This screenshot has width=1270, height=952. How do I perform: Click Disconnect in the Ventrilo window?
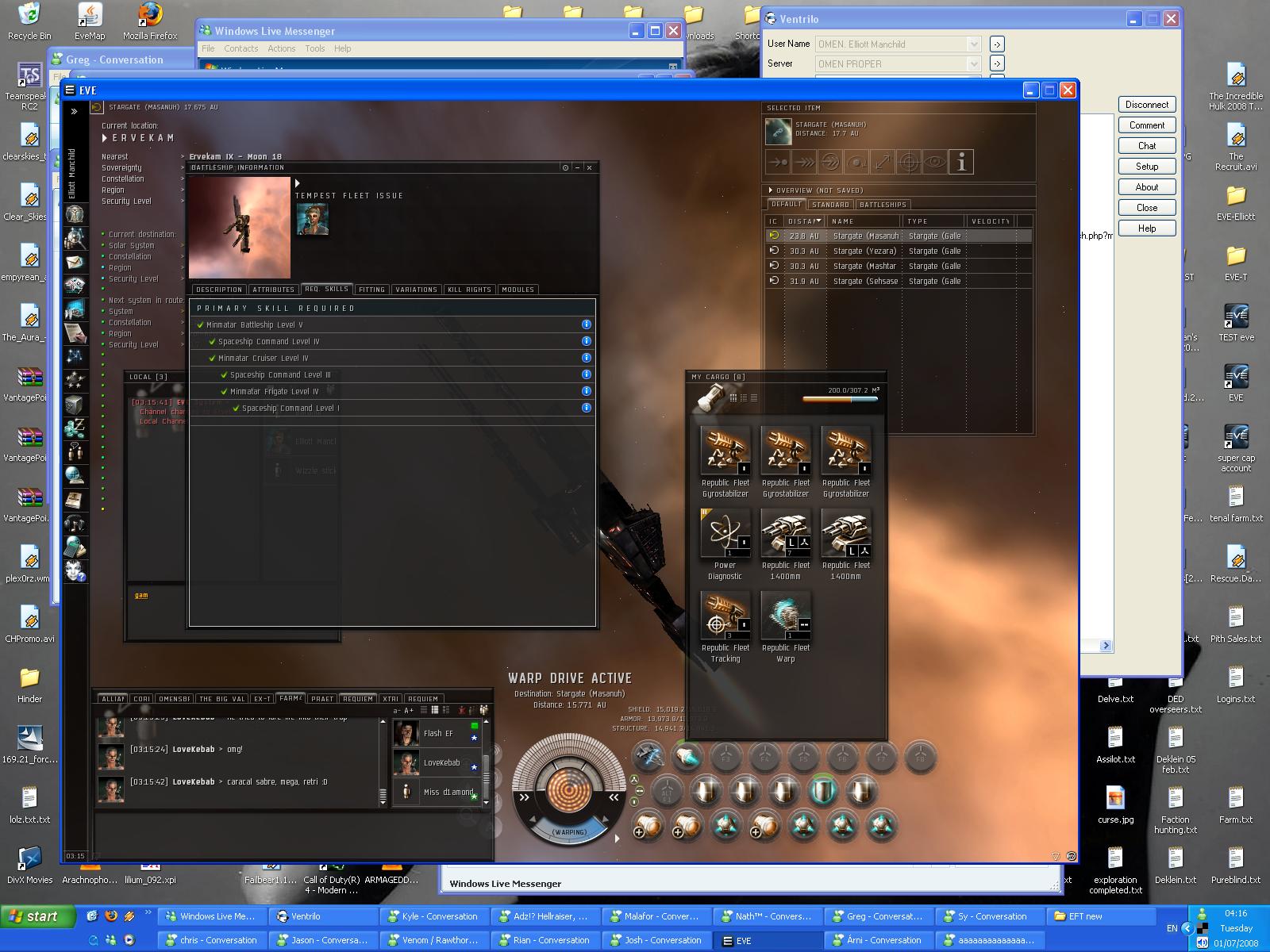pos(1147,105)
